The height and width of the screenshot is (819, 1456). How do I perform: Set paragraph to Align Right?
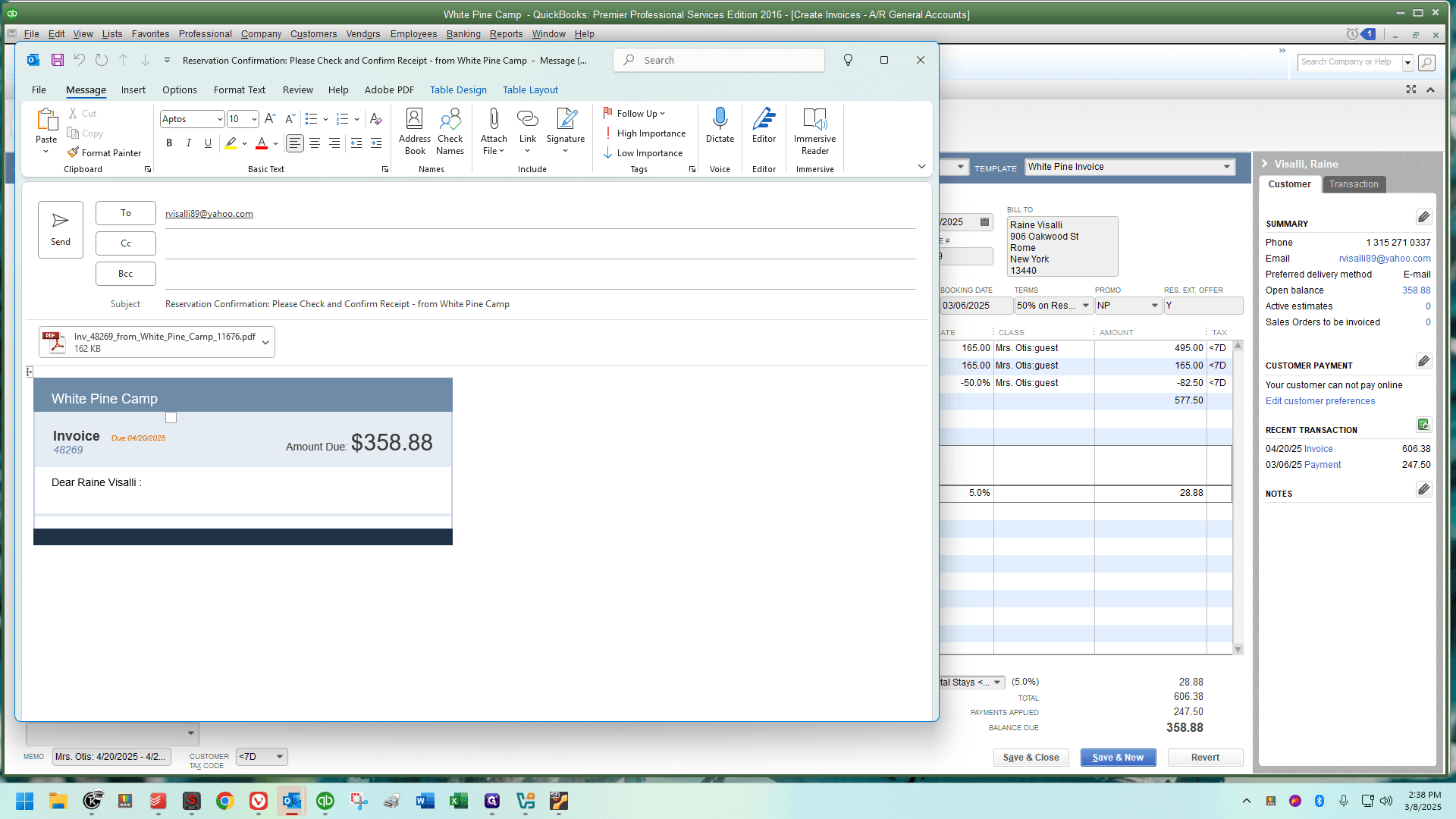pyautogui.click(x=334, y=143)
